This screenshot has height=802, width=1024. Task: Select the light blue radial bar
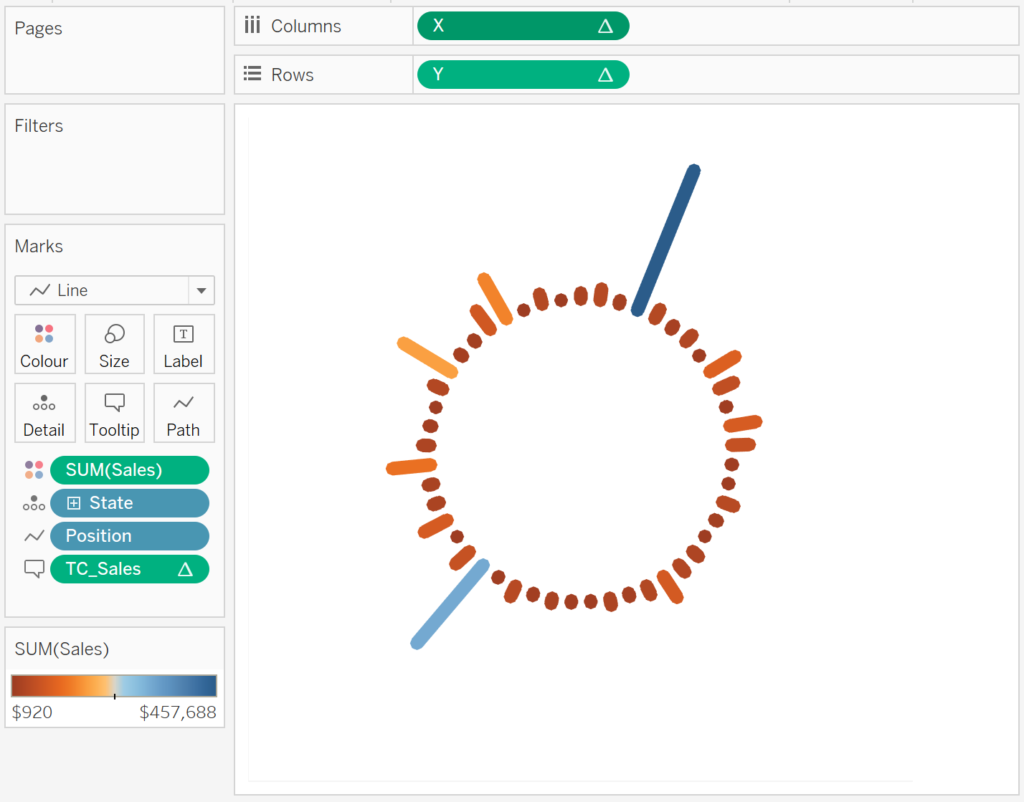(450, 604)
